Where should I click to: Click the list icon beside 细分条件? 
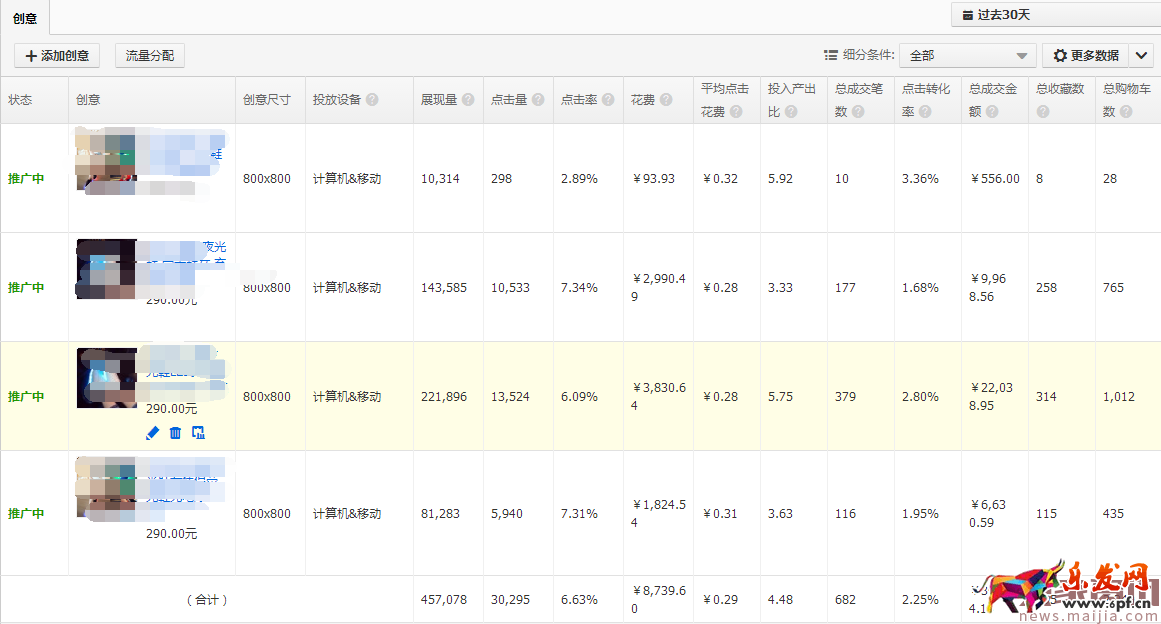click(x=830, y=55)
